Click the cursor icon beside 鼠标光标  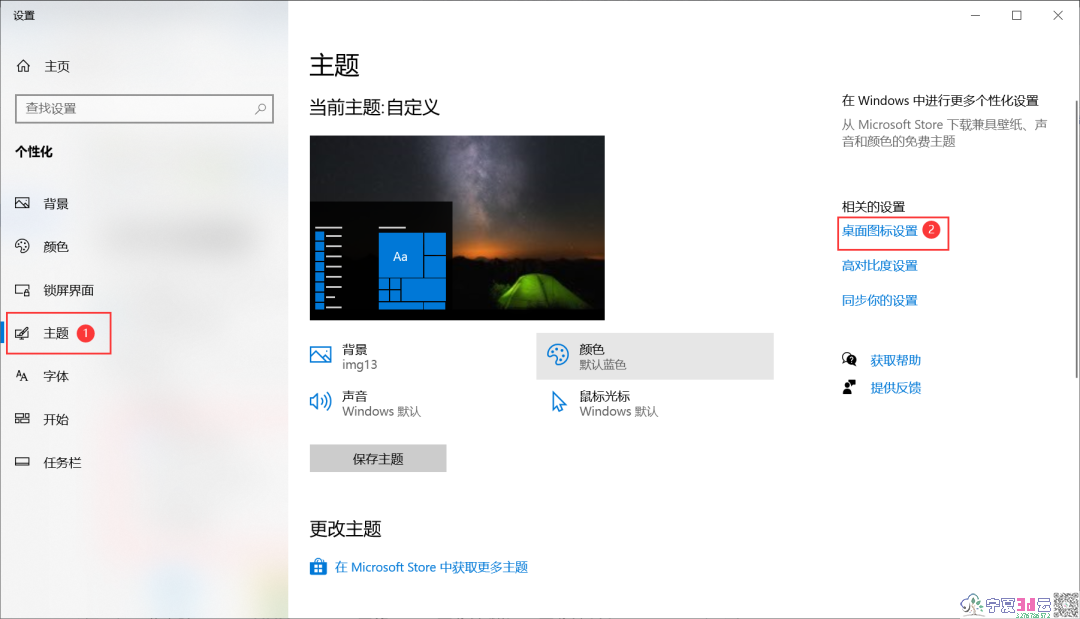(559, 401)
